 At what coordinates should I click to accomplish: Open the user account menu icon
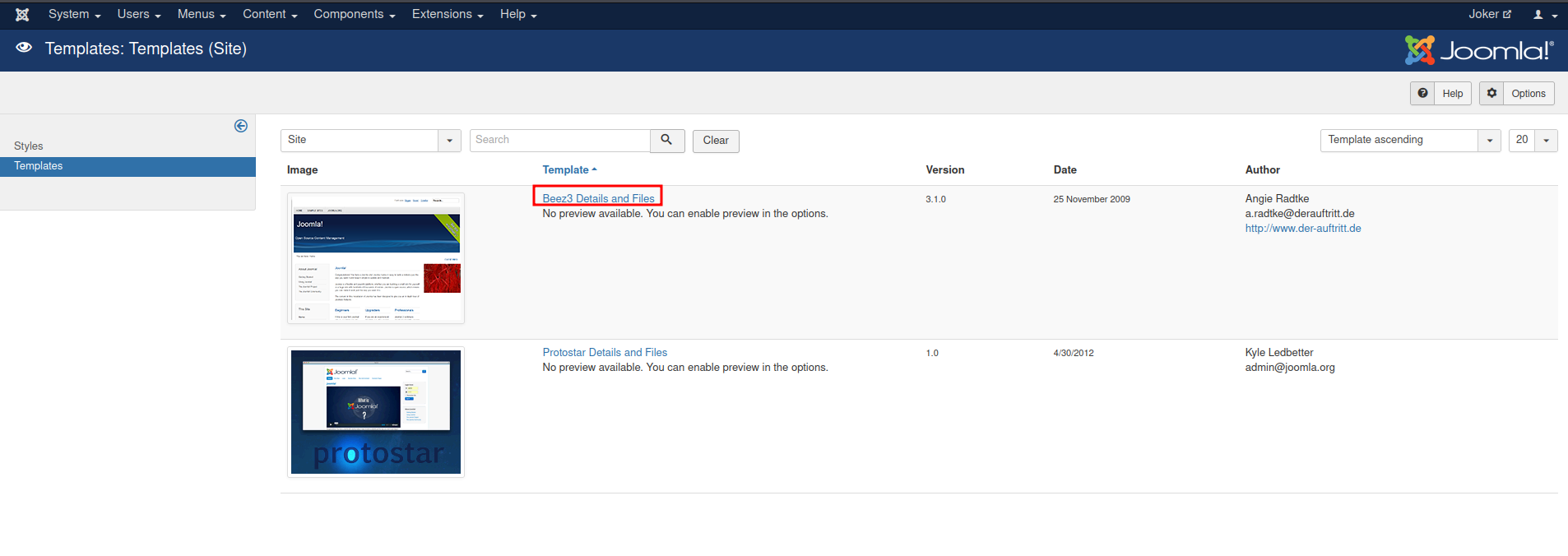(x=1545, y=15)
